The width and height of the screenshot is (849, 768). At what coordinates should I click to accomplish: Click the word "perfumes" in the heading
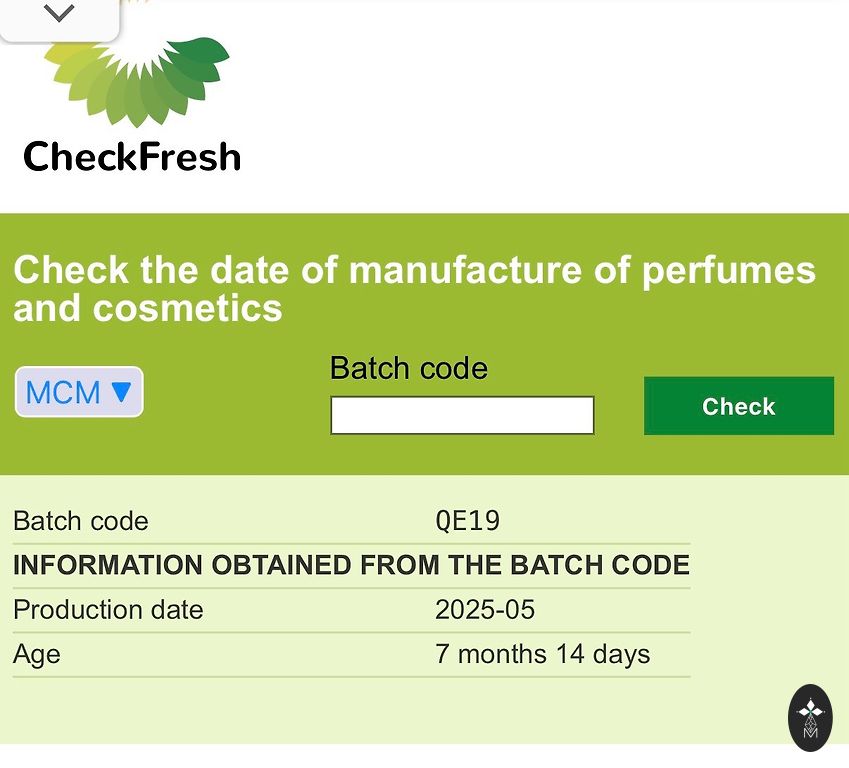click(x=728, y=270)
